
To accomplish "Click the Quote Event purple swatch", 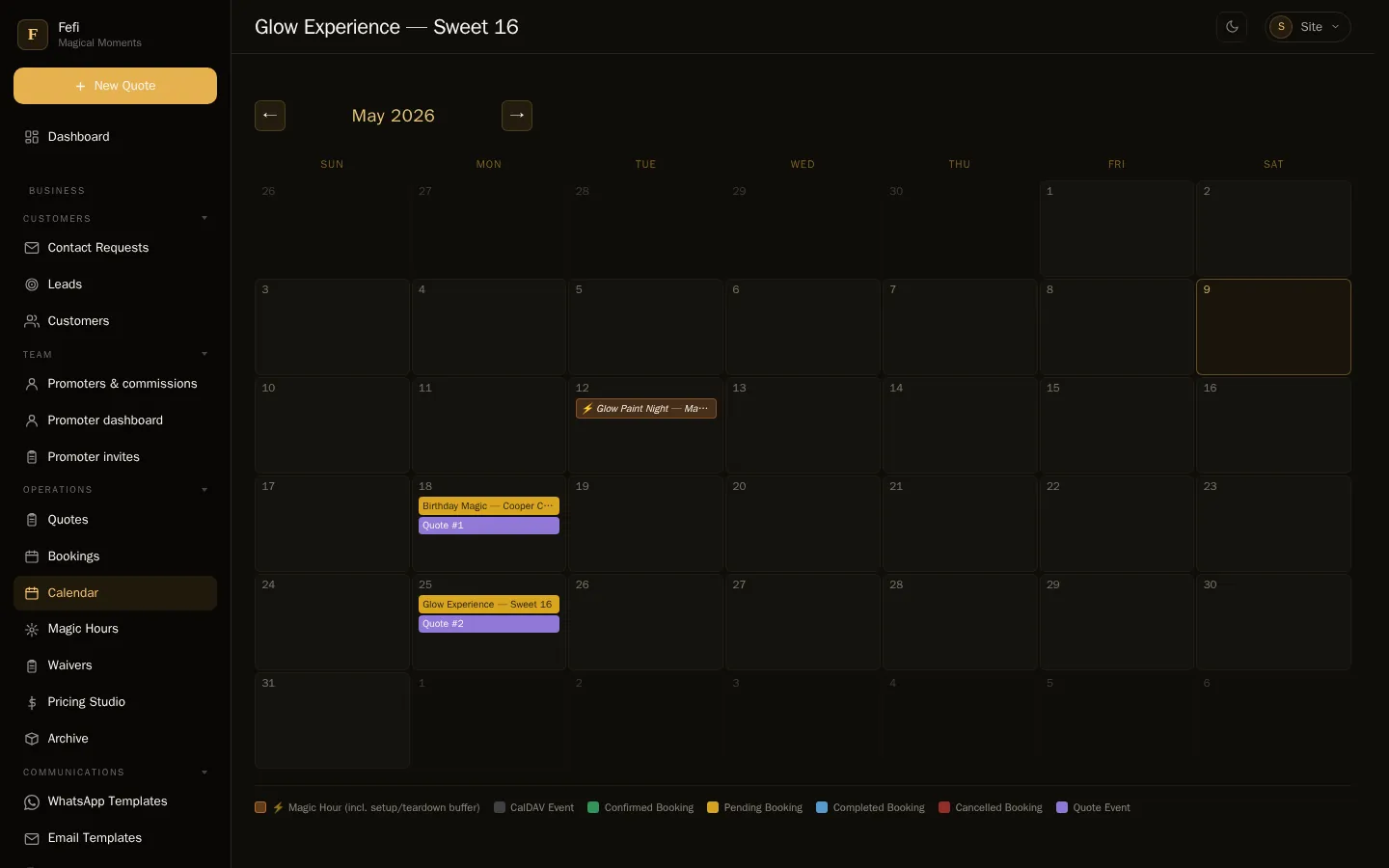I will click(1062, 807).
